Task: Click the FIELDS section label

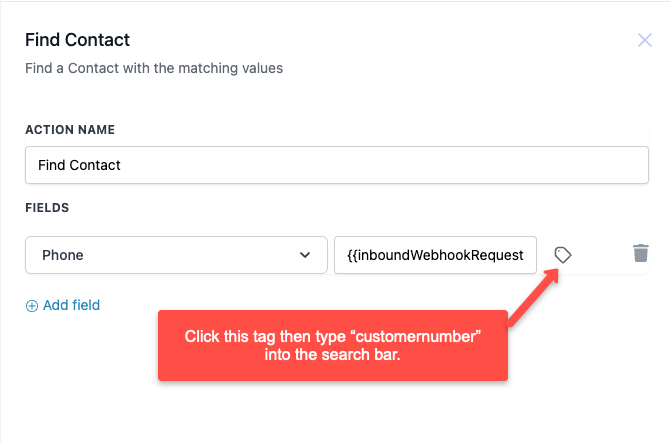Action: pyautogui.click(x=47, y=208)
